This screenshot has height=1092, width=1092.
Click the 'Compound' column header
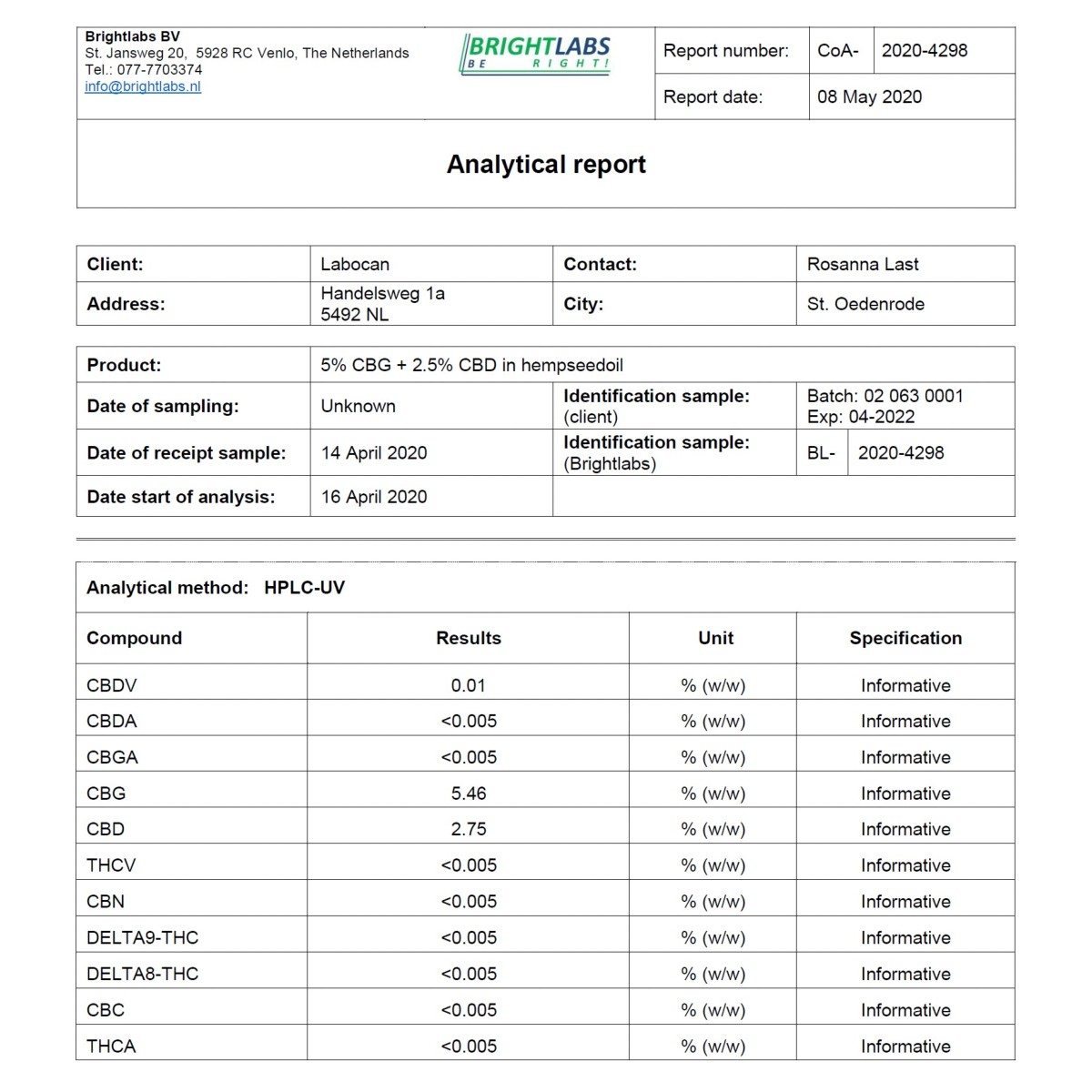(134, 639)
